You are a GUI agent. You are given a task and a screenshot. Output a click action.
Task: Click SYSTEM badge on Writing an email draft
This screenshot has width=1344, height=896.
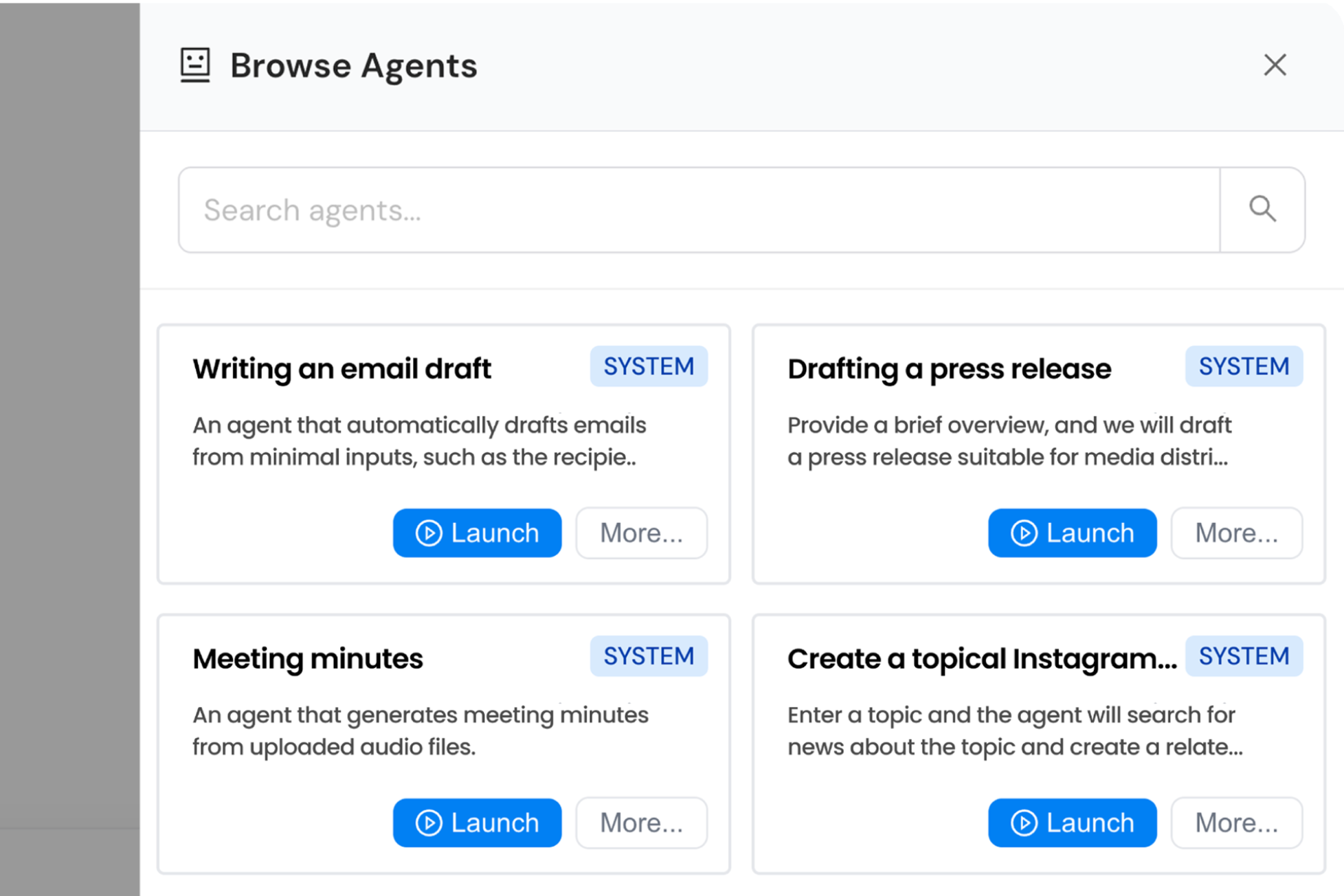(649, 366)
